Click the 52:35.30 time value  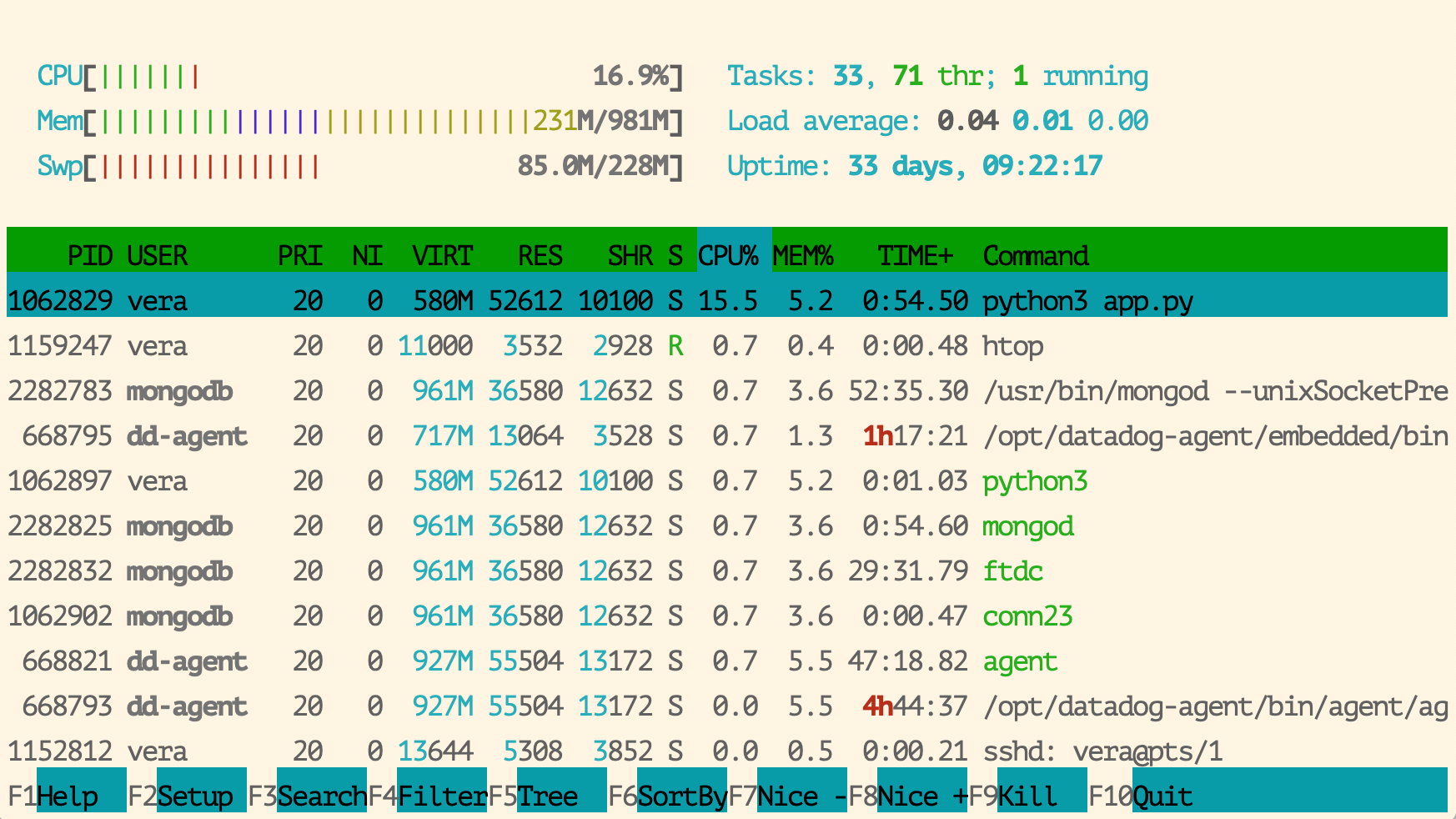pos(908,391)
